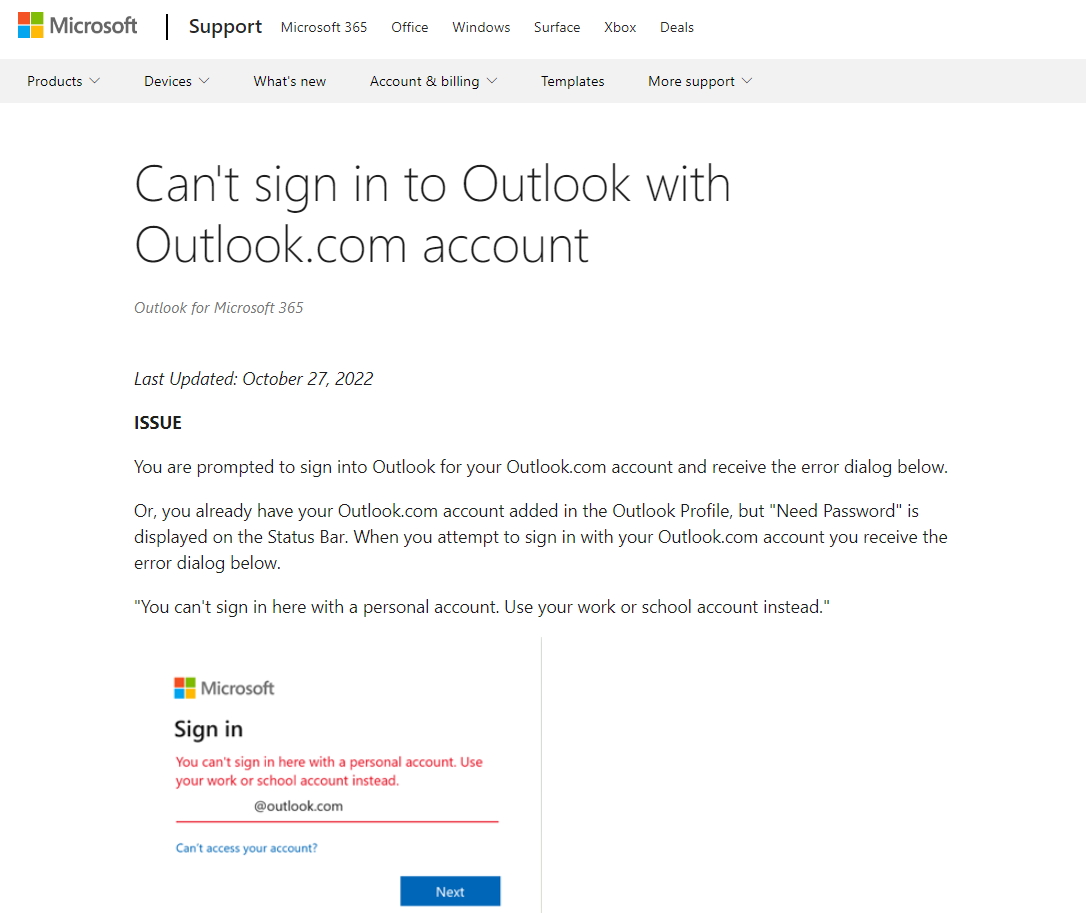Select the Support header item

click(224, 27)
